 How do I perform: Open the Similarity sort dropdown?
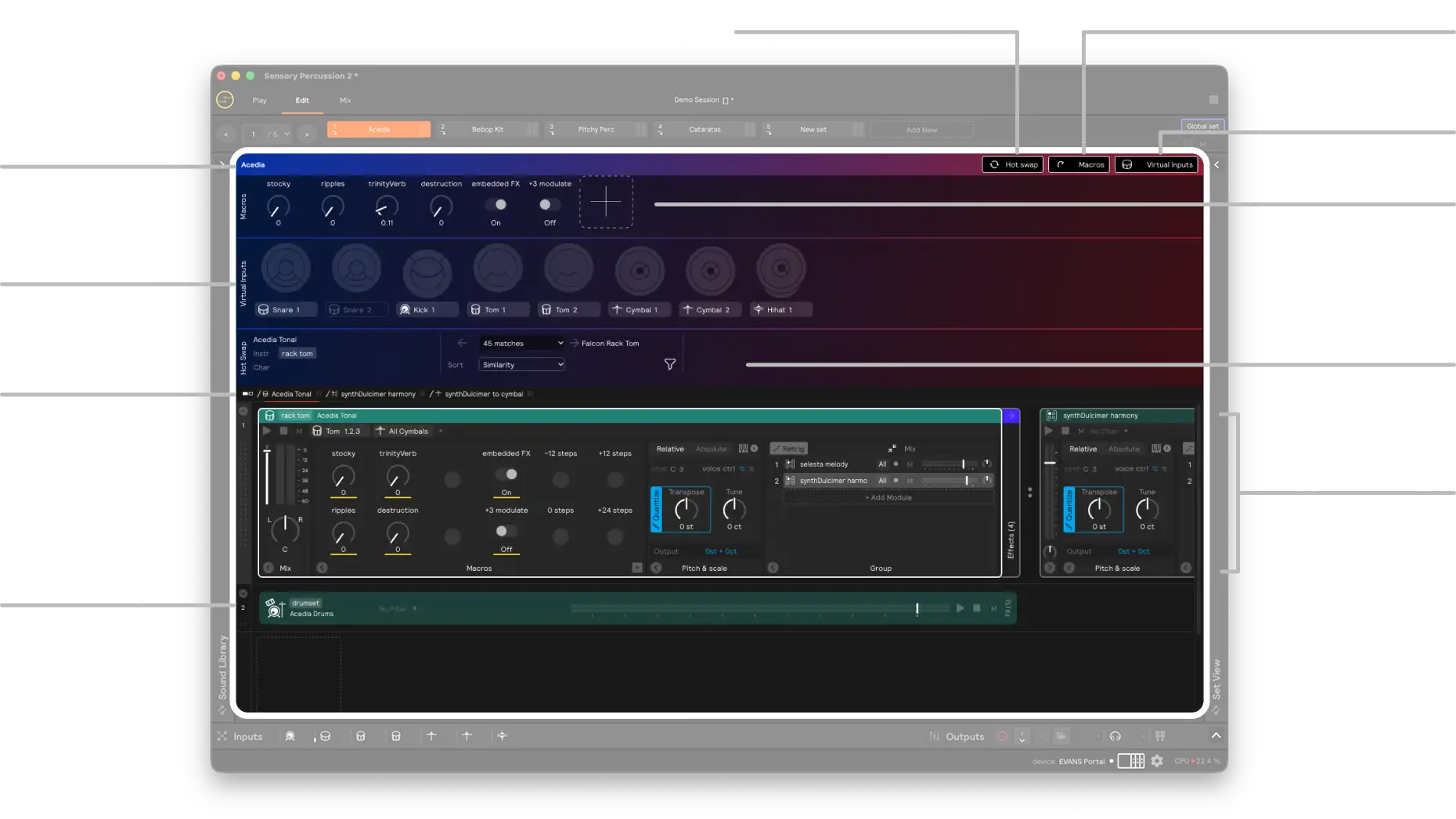[x=521, y=364]
